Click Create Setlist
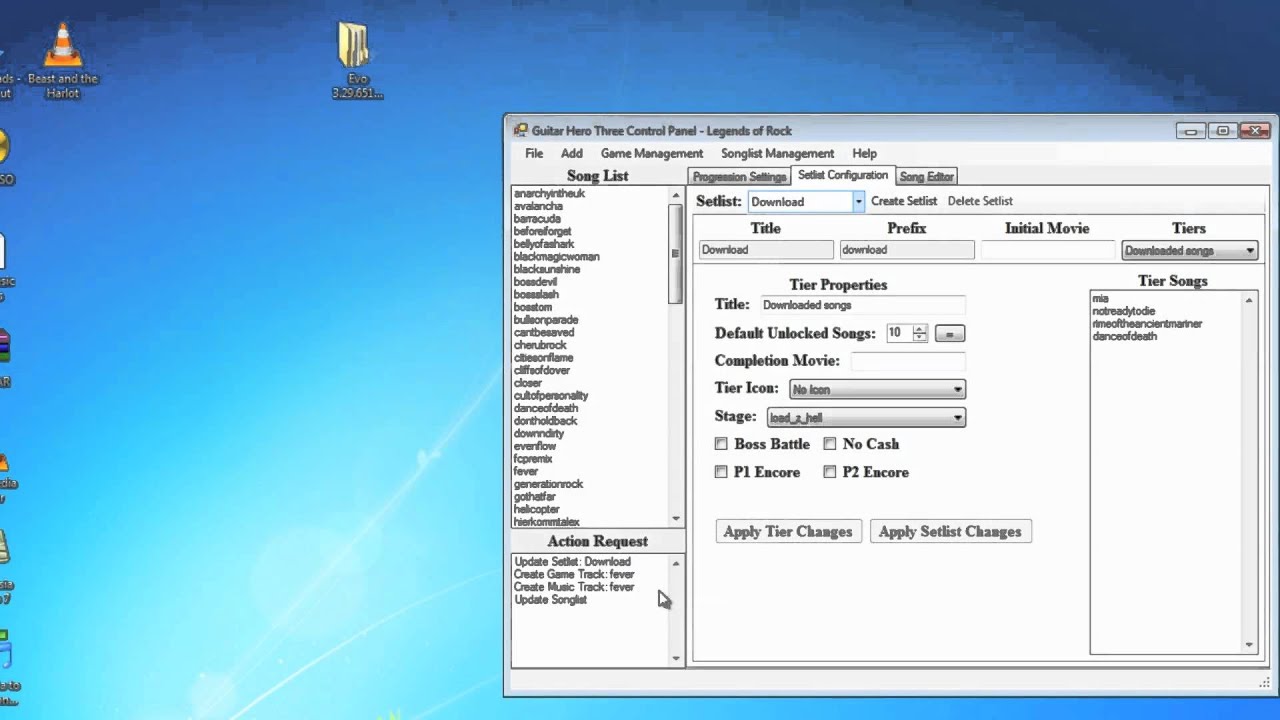This screenshot has width=1280, height=720. [904, 201]
